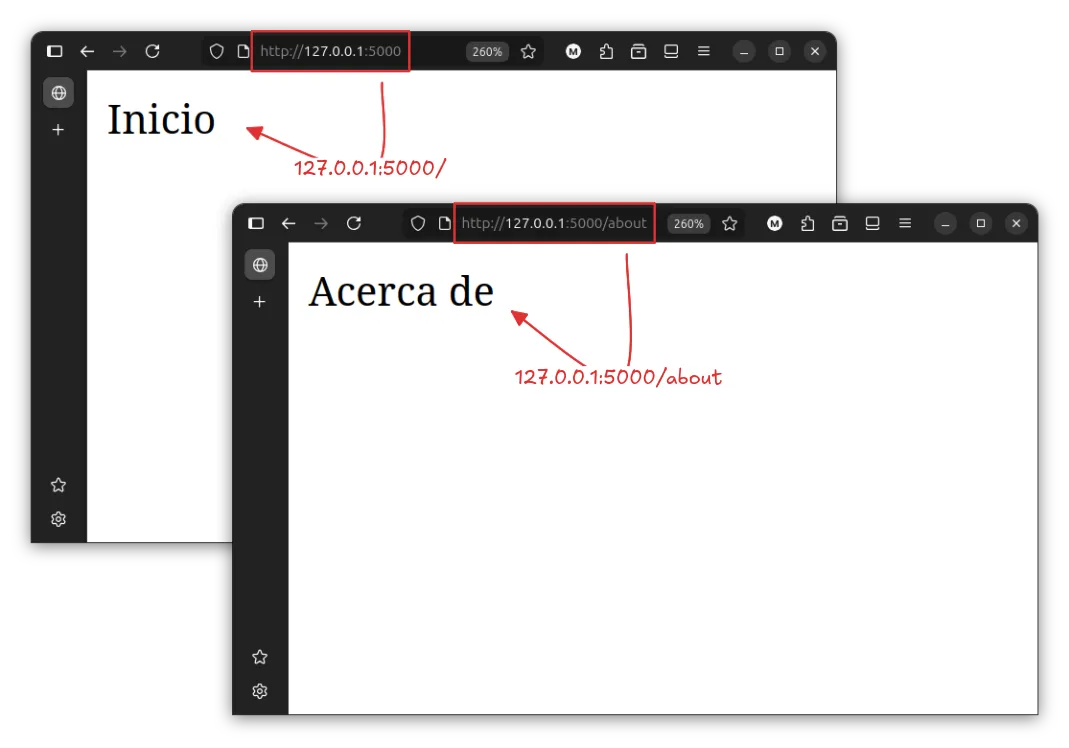Viewport: 1069px width, 748px height.
Task: Click the round M icon in the Acerca de toolbar
Action: 774,223
